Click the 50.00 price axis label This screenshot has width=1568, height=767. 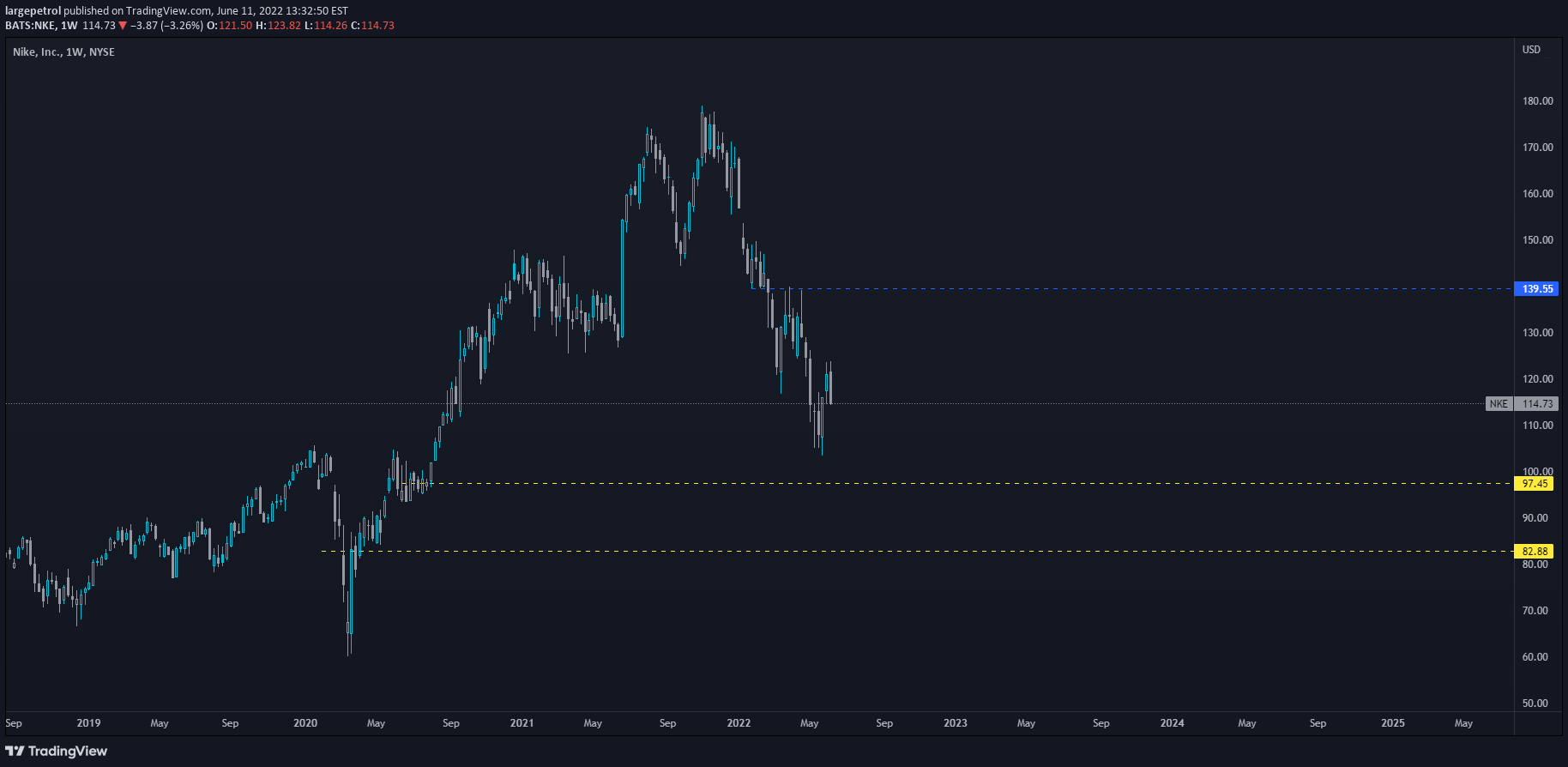pyautogui.click(x=1535, y=704)
